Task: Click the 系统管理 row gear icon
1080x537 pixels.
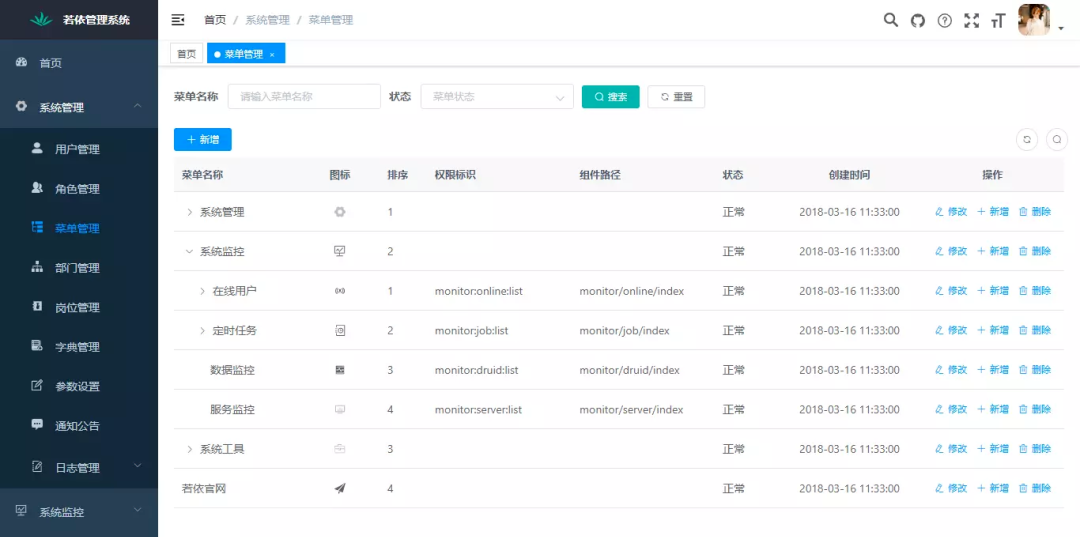Action: [x=340, y=212]
